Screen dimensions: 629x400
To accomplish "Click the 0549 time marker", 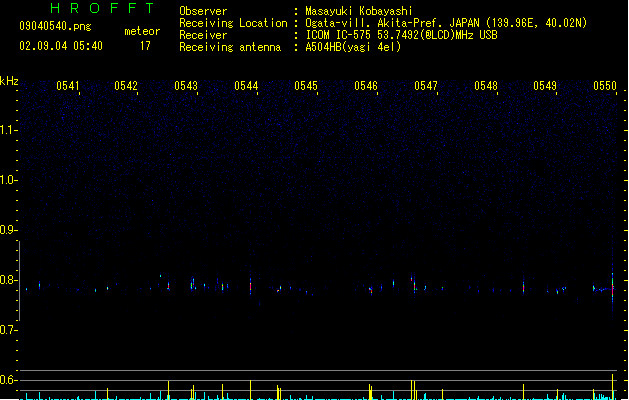I will [545, 85].
